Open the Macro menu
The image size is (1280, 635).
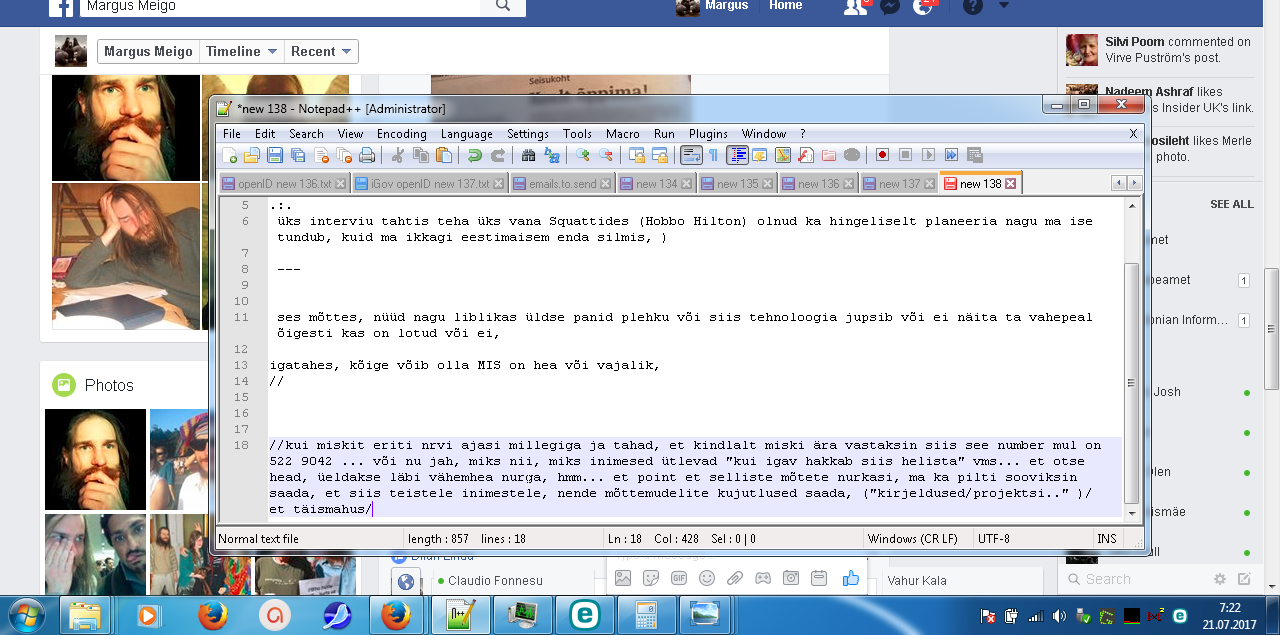(x=622, y=134)
